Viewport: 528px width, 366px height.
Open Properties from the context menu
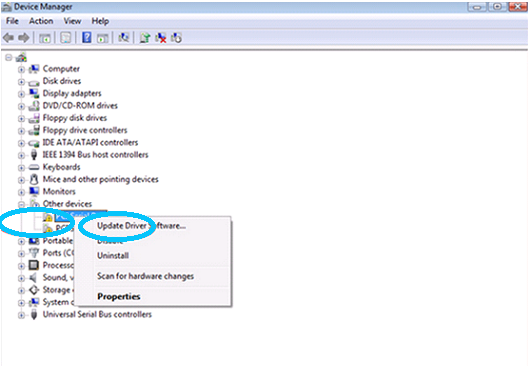pos(119,297)
